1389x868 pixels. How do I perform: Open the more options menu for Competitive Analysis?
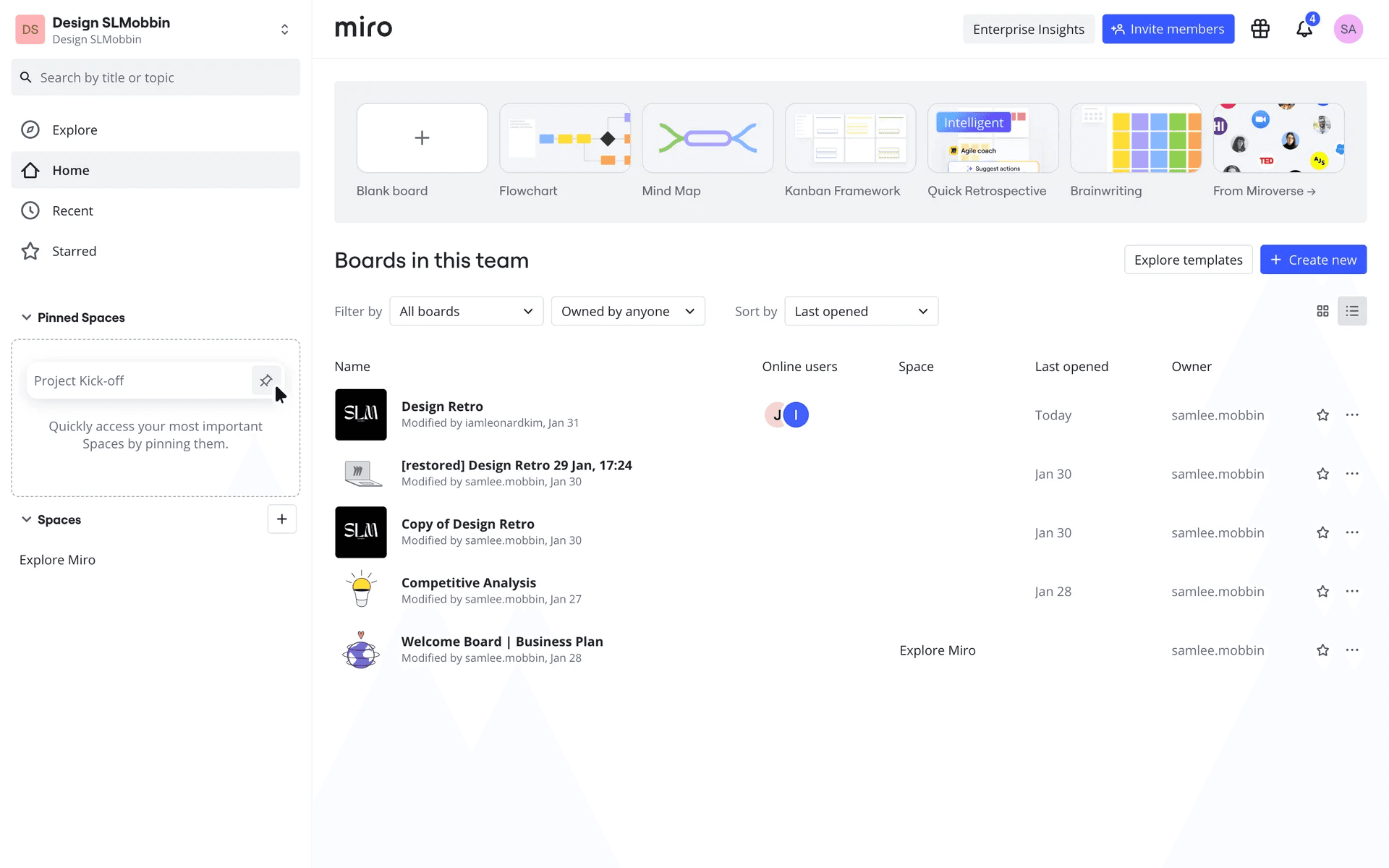(x=1351, y=591)
